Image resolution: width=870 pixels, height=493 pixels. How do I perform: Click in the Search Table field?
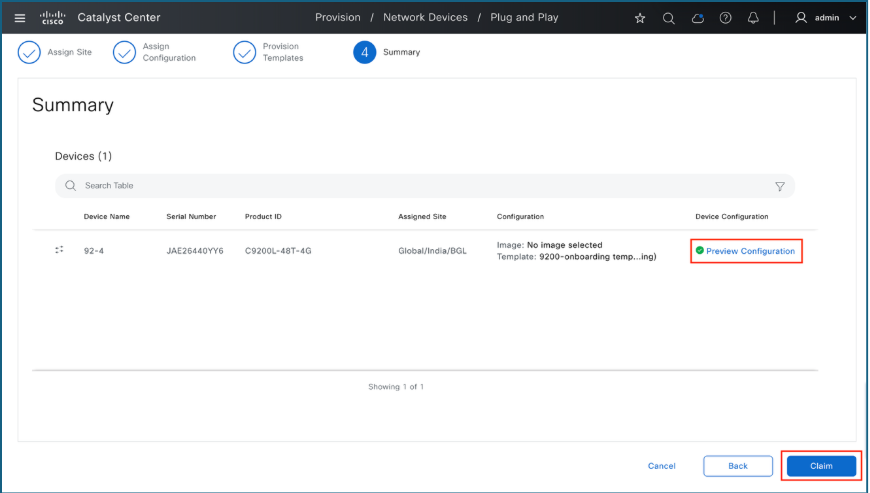pos(424,186)
